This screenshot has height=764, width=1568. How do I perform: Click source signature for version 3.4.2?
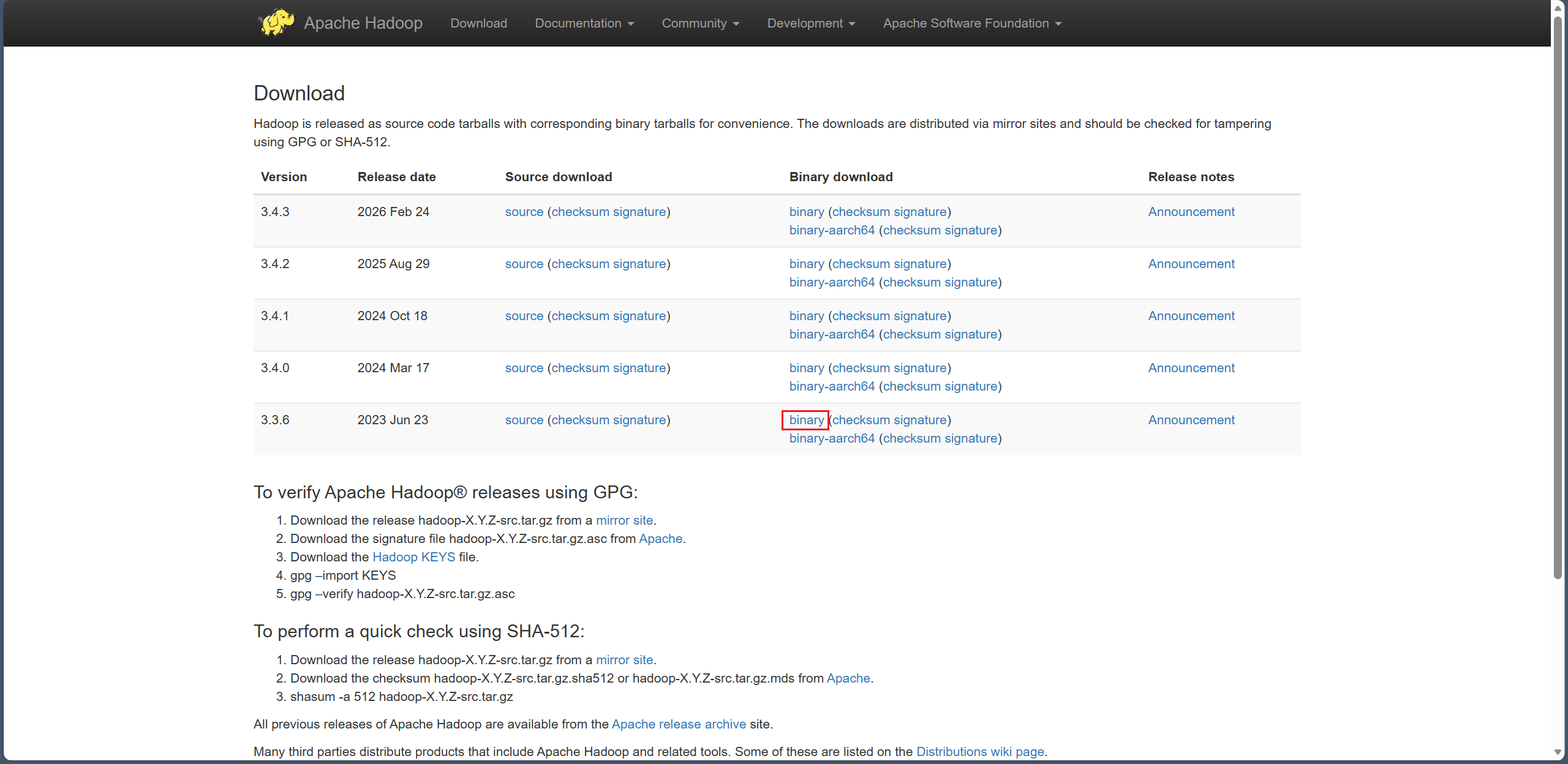(x=639, y=264)
